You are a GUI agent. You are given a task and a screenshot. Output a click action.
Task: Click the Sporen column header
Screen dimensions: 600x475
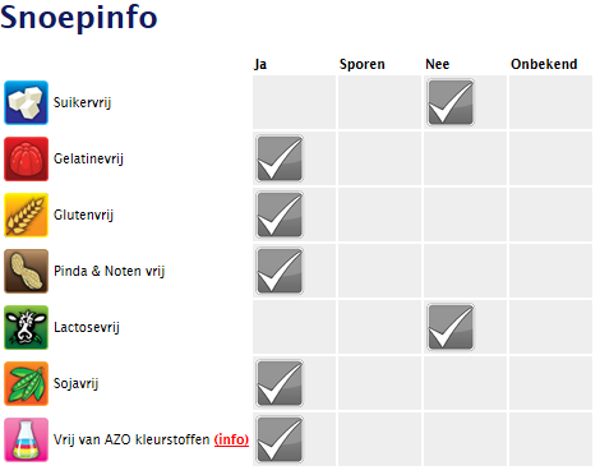pos(362,64)
